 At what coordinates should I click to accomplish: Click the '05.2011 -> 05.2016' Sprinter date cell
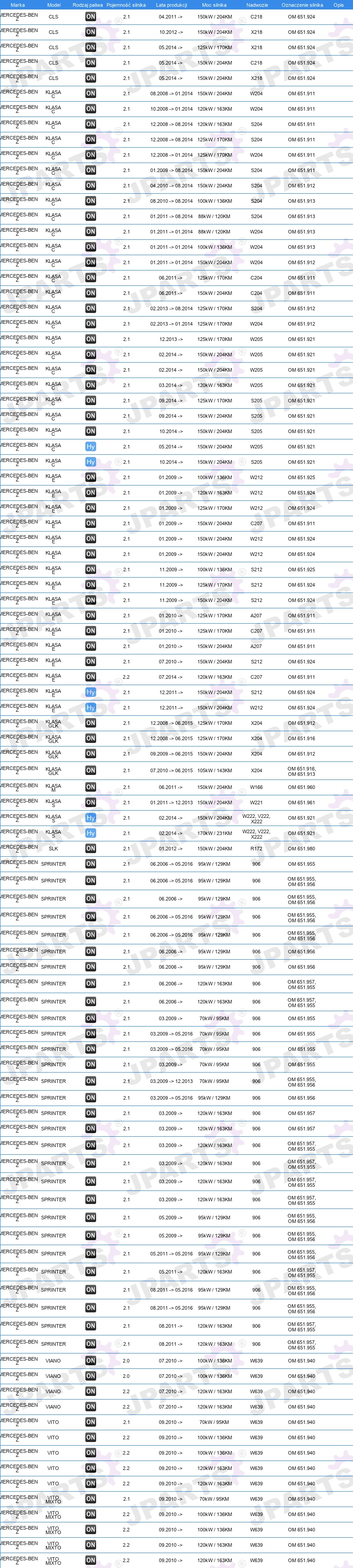pyautogui.click(x=171, y=1253)
